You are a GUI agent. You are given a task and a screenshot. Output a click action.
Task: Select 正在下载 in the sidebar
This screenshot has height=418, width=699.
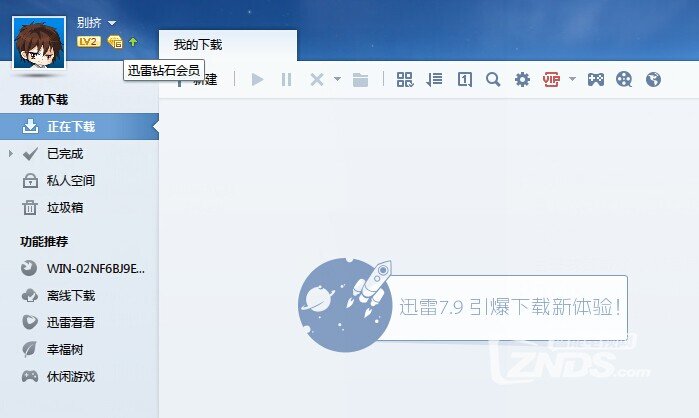[x=79, y=127]
